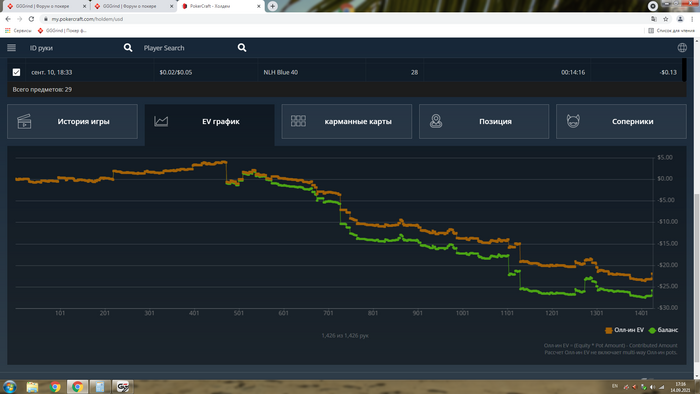
Task: Go back with the browser back arrow
Action: pos(8,19)
